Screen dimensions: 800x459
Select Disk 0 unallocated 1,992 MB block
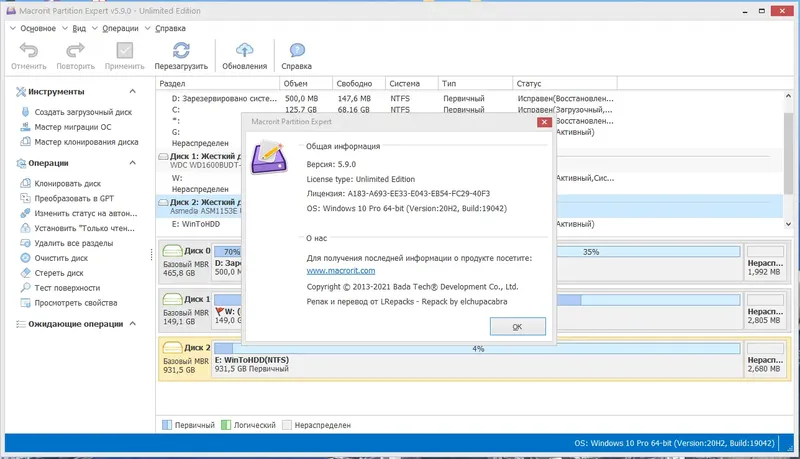tap(765, 262)
